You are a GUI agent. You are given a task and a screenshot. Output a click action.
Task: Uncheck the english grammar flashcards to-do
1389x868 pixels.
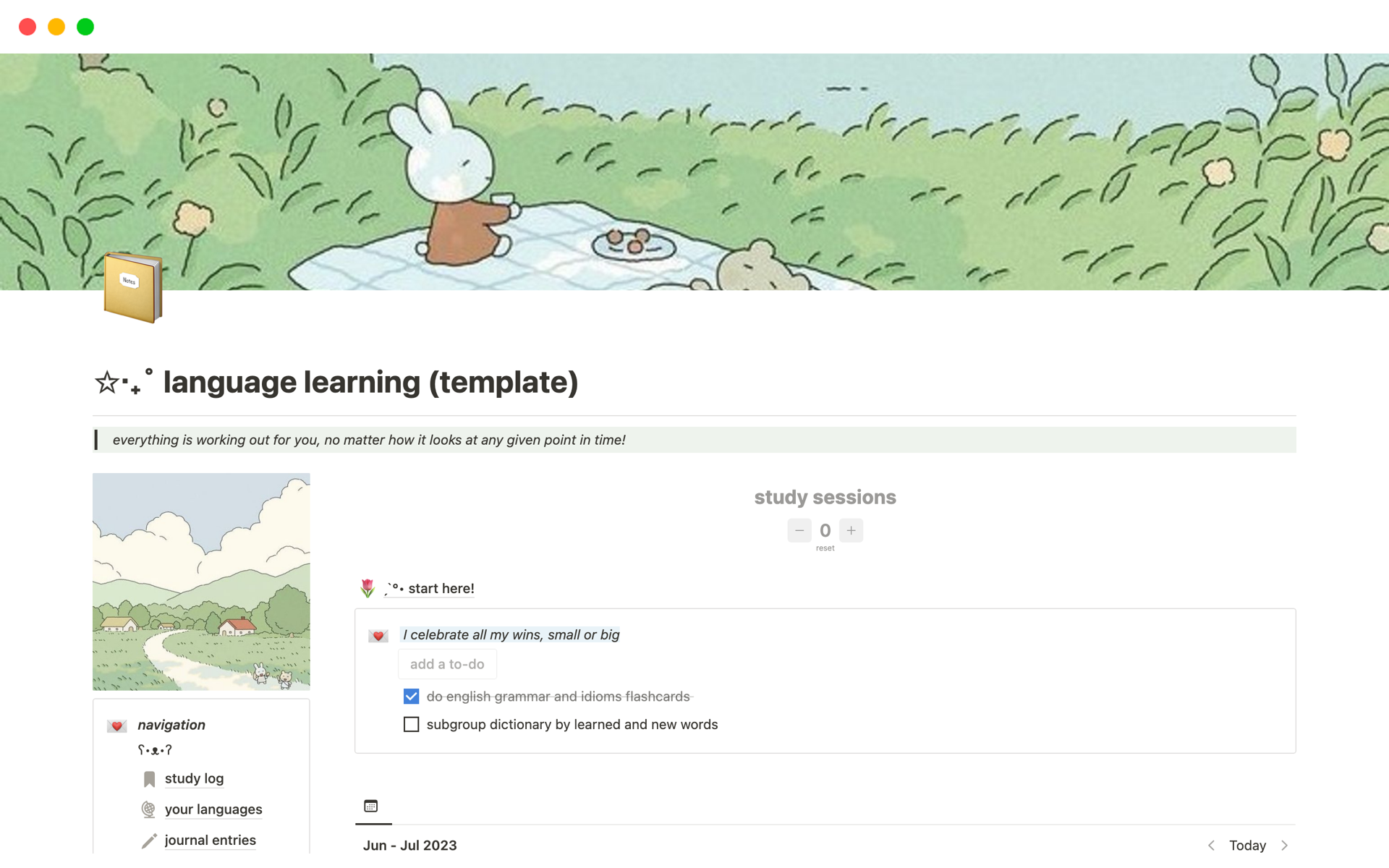pyautogui.click(x=411, y=697)
